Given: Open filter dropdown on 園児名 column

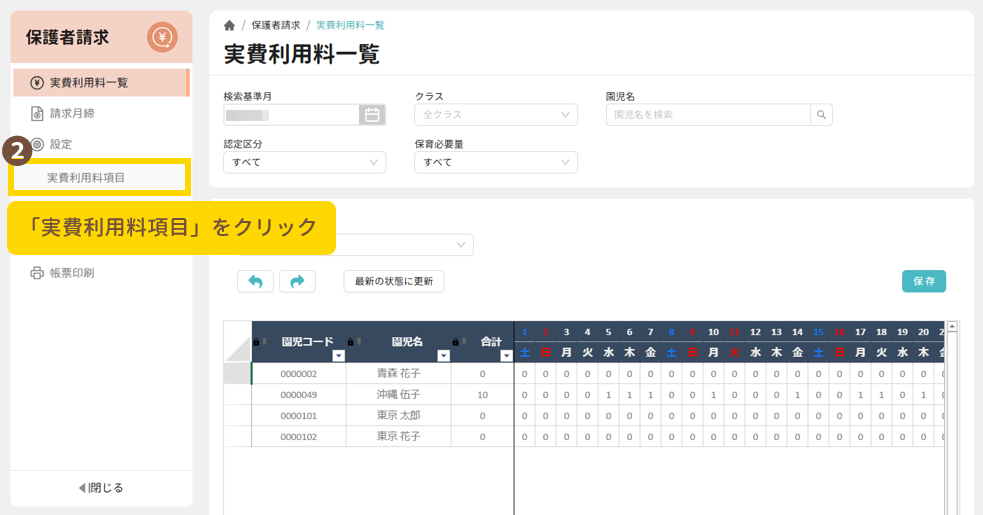Looking at the screenshot, I should click(x=443, y=355).
